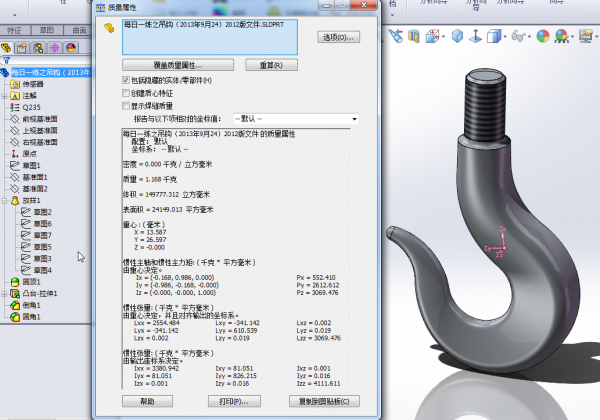This screenshot has height=420, width=600.
Task: Click the blue 3D cube view icon
Action: point(457,36)
